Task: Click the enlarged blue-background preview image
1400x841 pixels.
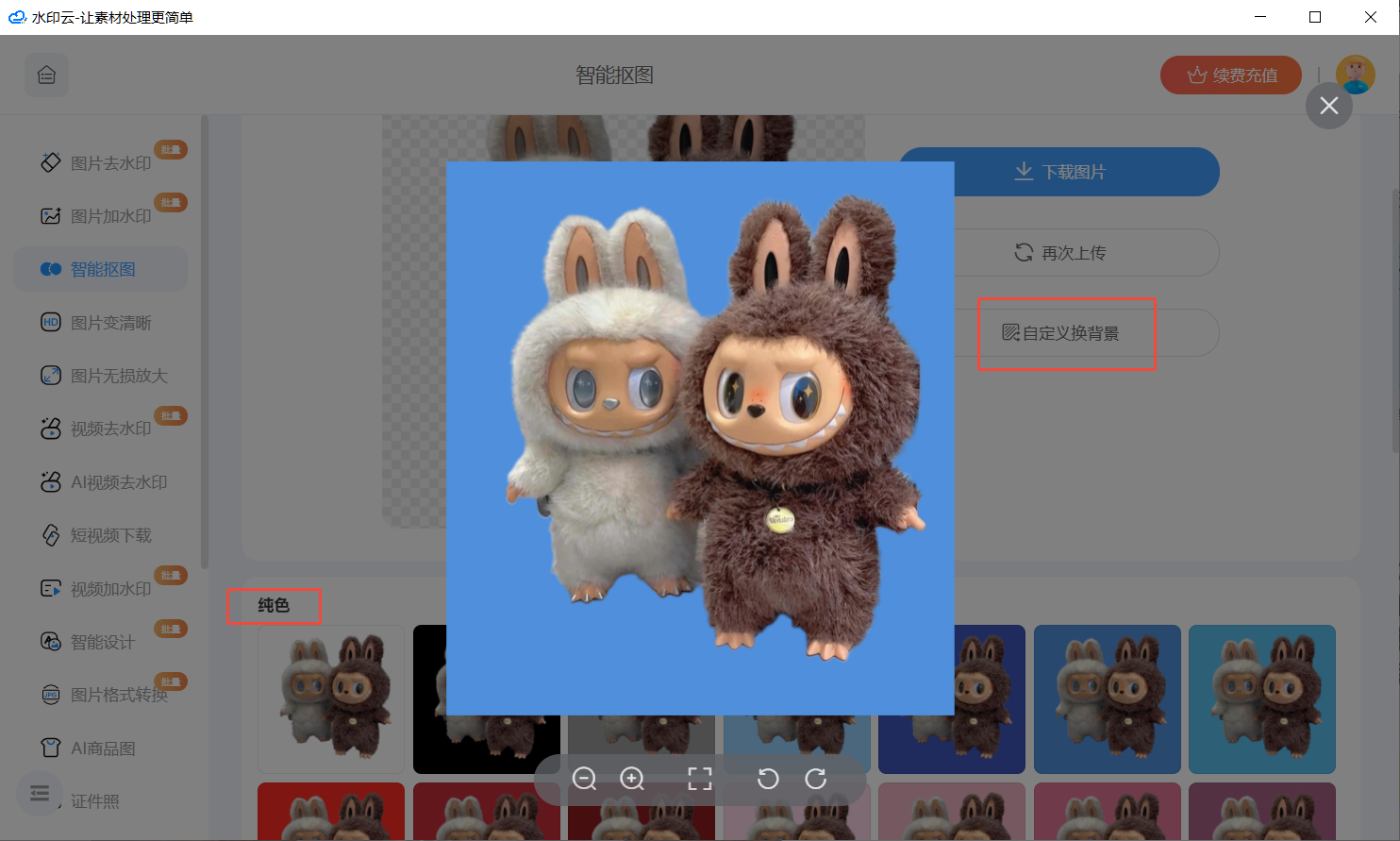Action: click(x=700, y=438)
